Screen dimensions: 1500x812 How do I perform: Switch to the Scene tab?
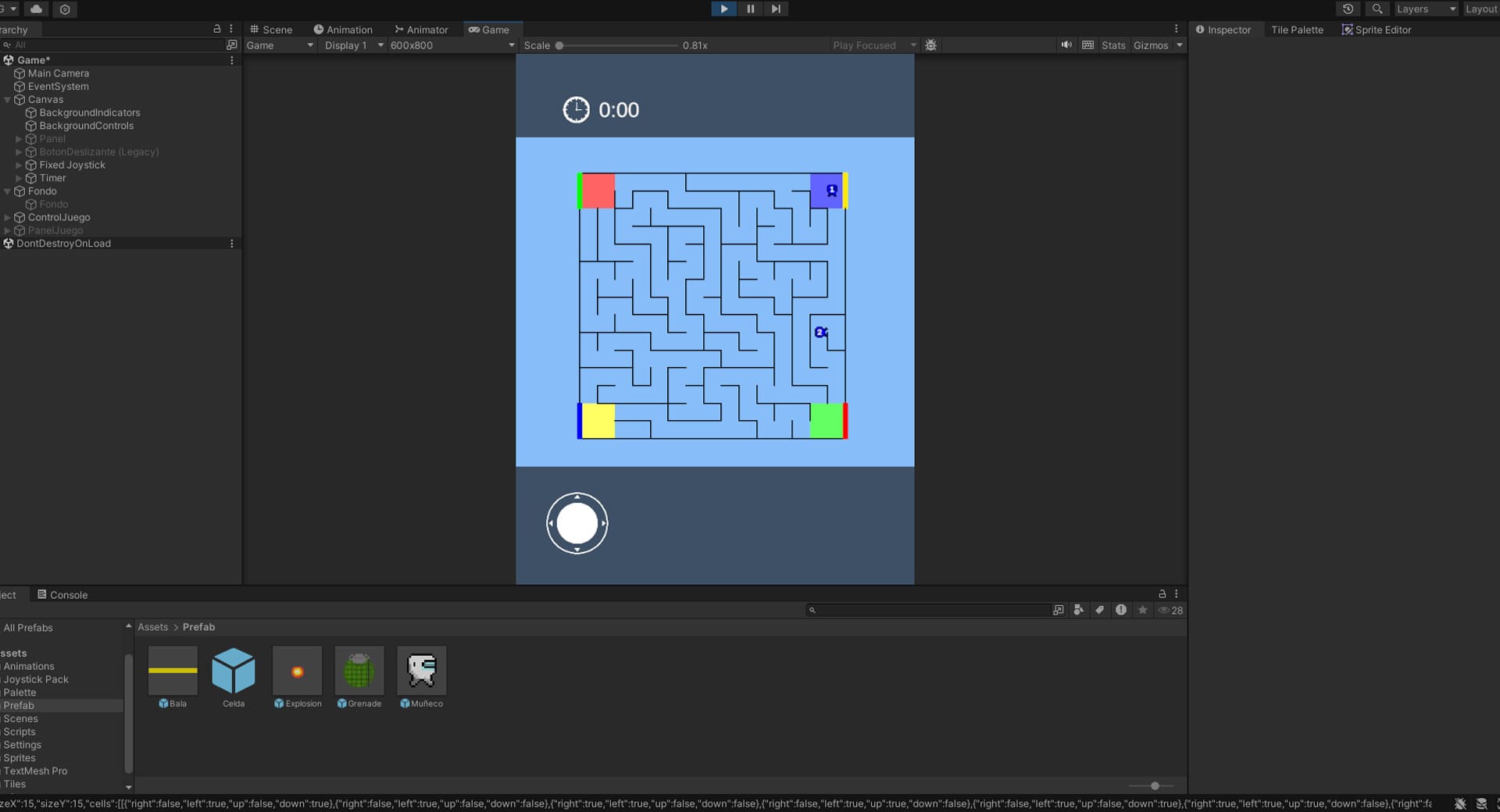(x=271, y=30)
